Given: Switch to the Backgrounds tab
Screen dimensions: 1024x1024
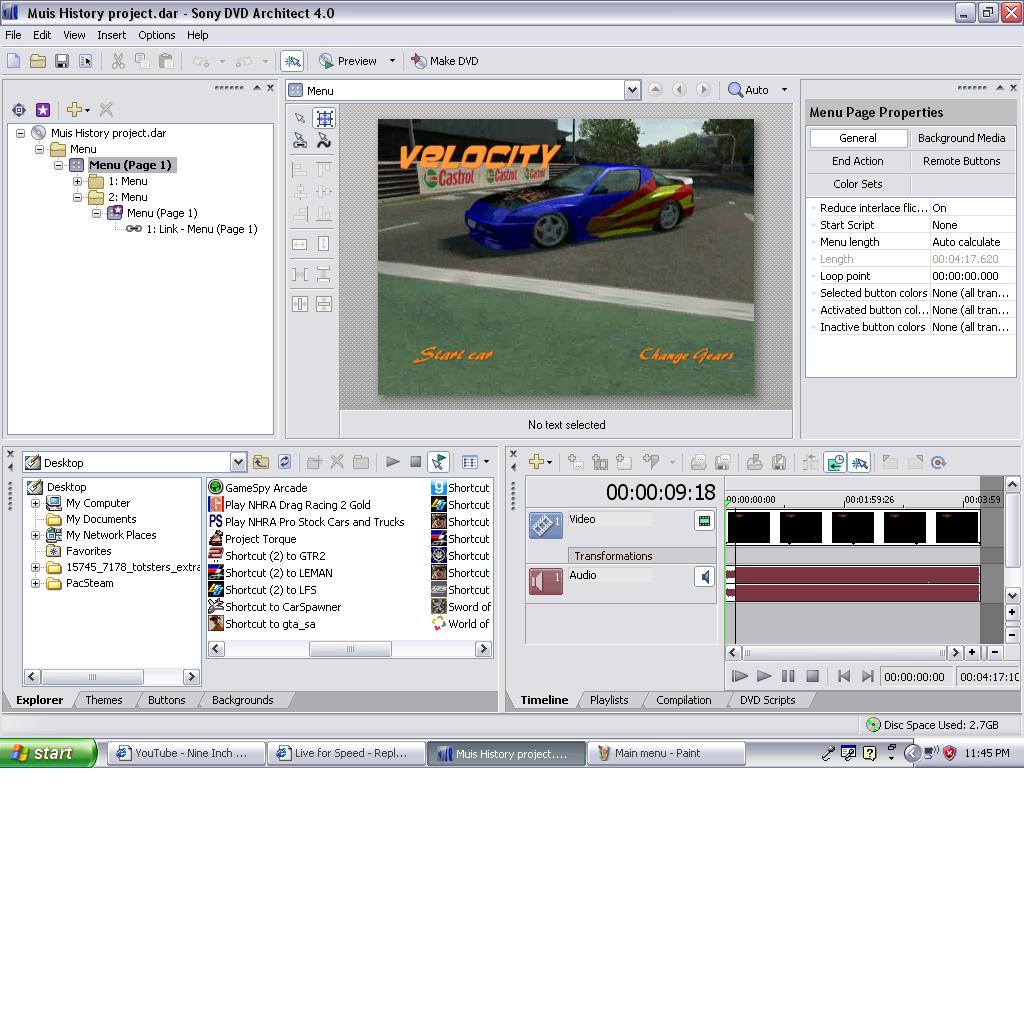Looking at the screenshot, I should [x=242, y=700].
